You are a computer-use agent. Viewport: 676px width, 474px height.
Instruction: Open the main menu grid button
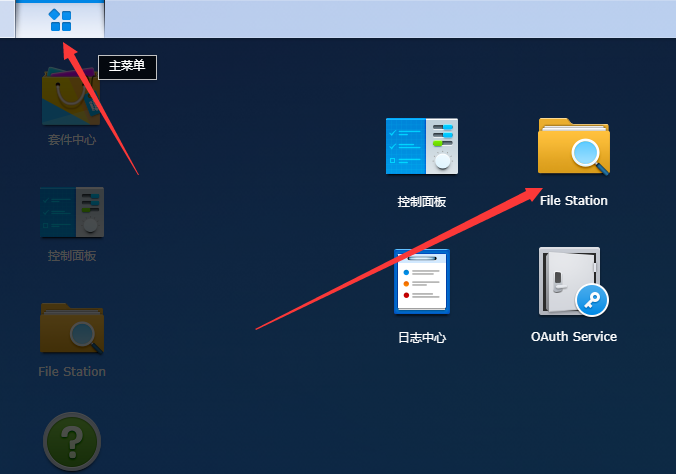(x=60, y=20)
